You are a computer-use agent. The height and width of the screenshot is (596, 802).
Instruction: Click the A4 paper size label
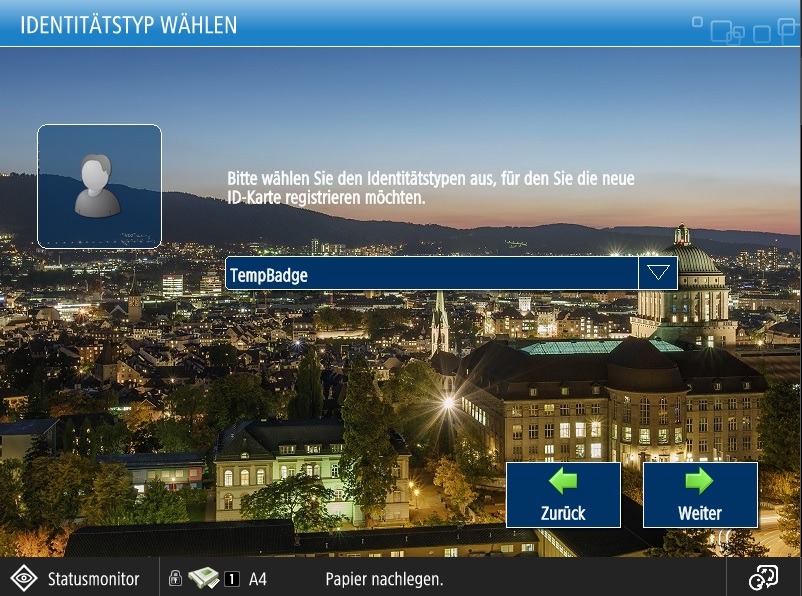click(x=258, y=579)
